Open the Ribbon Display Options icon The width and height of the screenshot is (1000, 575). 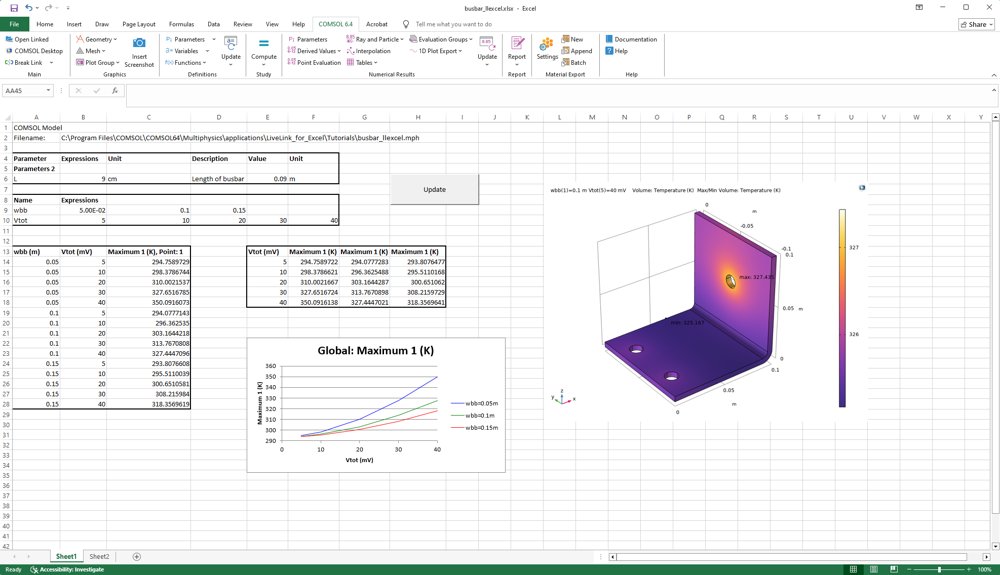919,8
